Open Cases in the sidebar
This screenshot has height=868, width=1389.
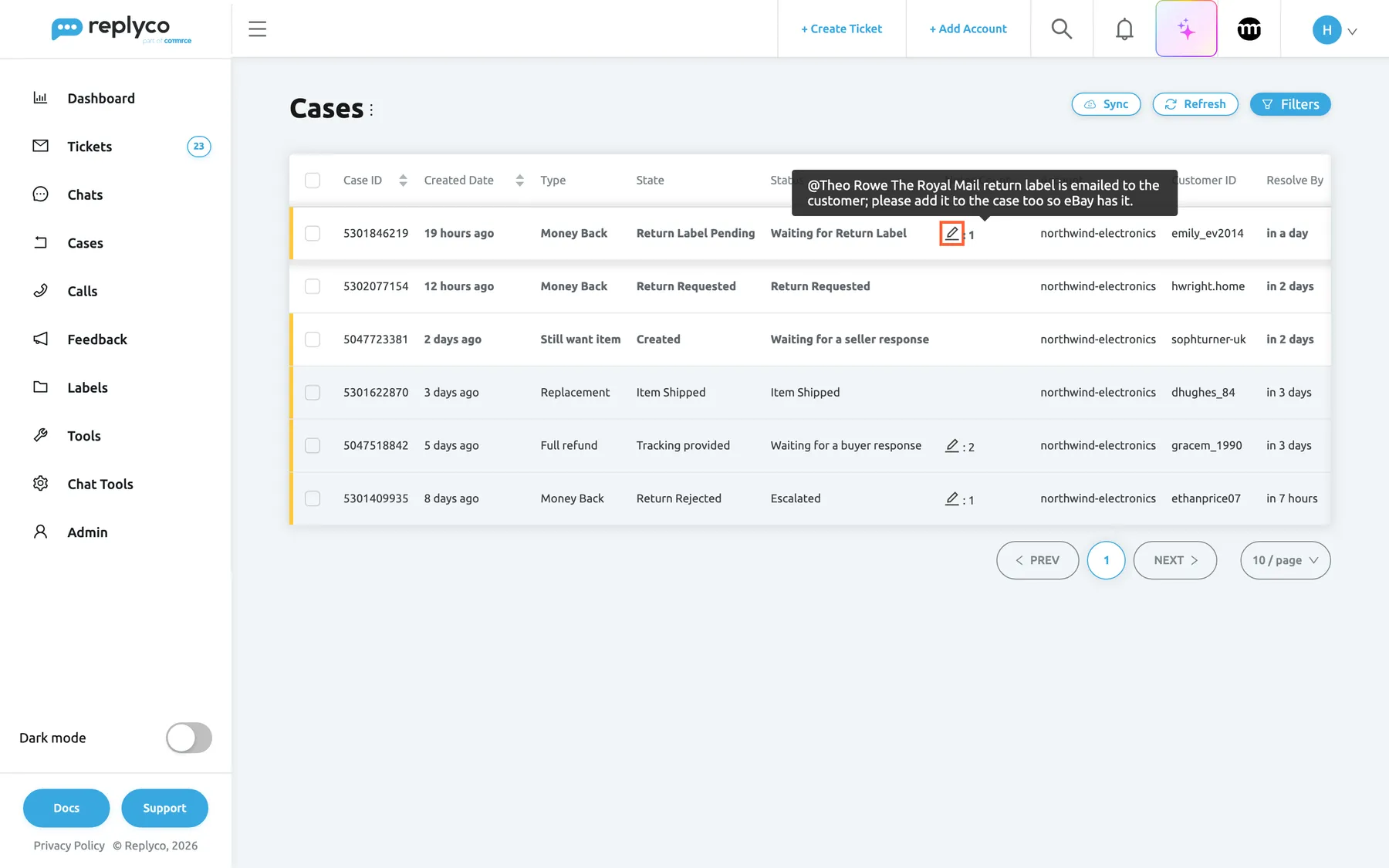pos(85,243)
